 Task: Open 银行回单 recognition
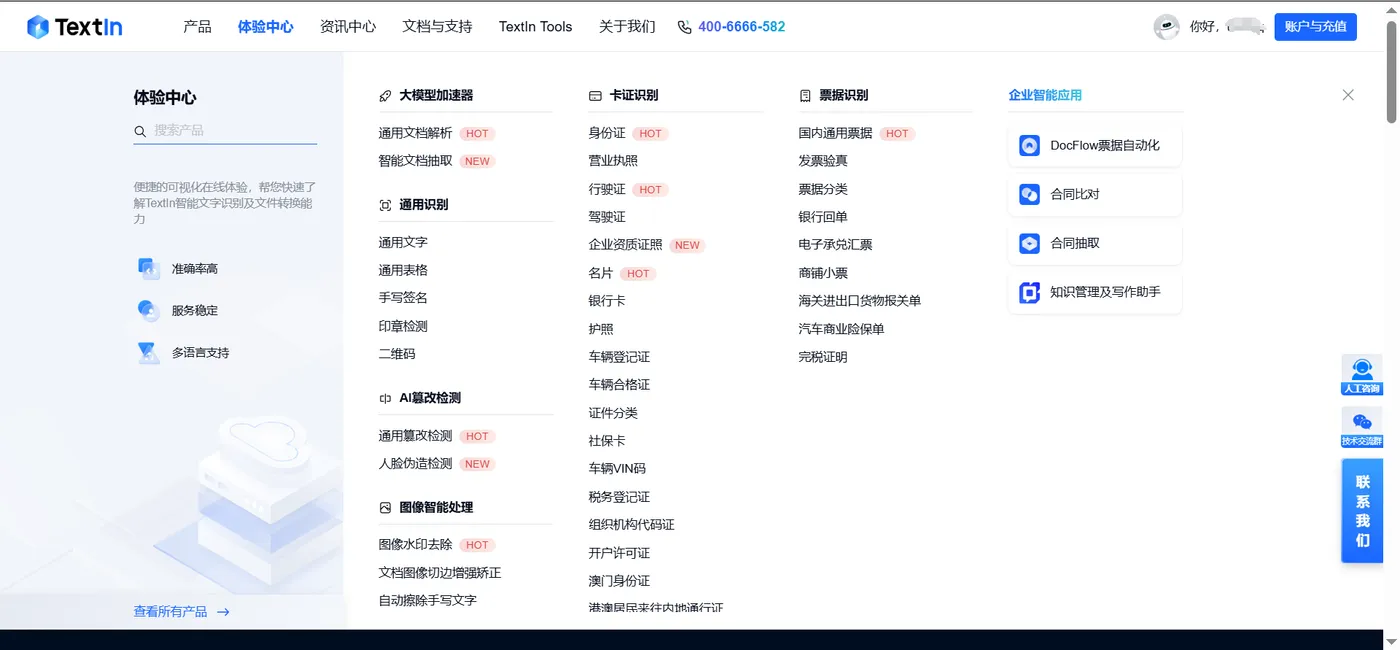point(823,217)
